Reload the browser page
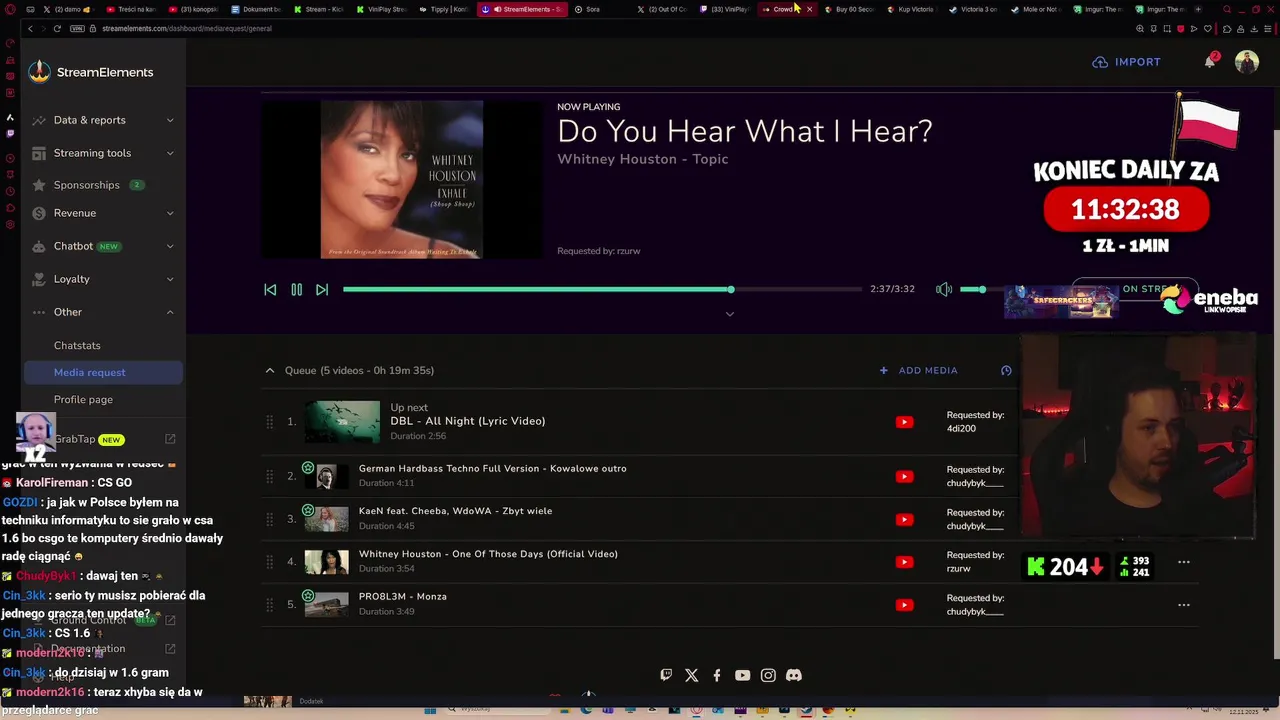Screen dimensions: 1280x720 click(x=57, y=28)
